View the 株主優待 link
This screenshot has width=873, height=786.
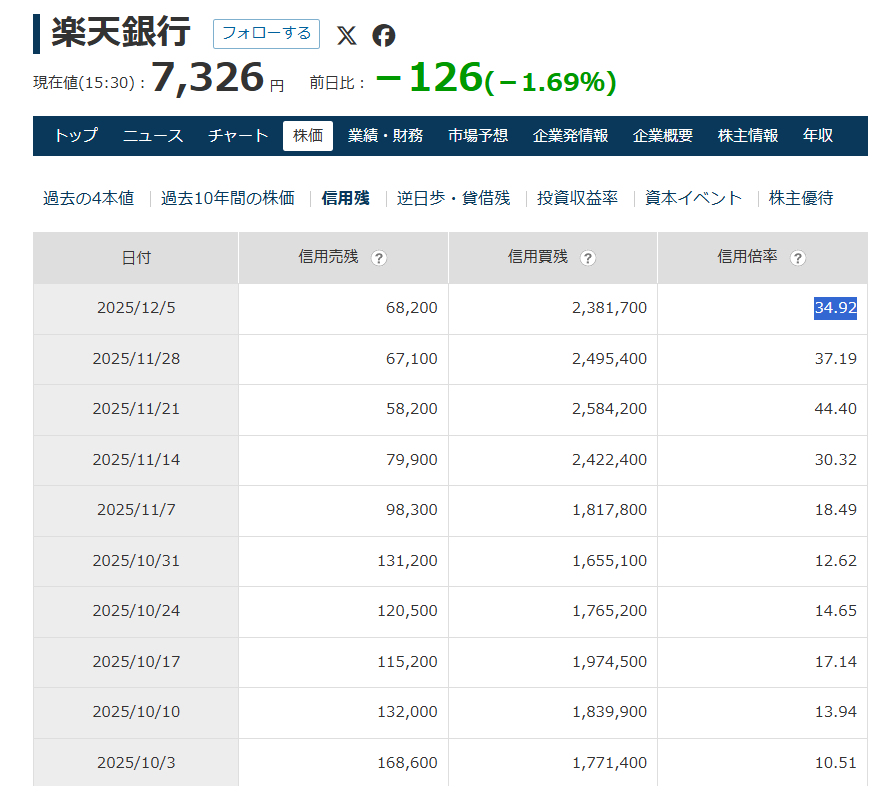pyautogui.click(x=801, y=198)
